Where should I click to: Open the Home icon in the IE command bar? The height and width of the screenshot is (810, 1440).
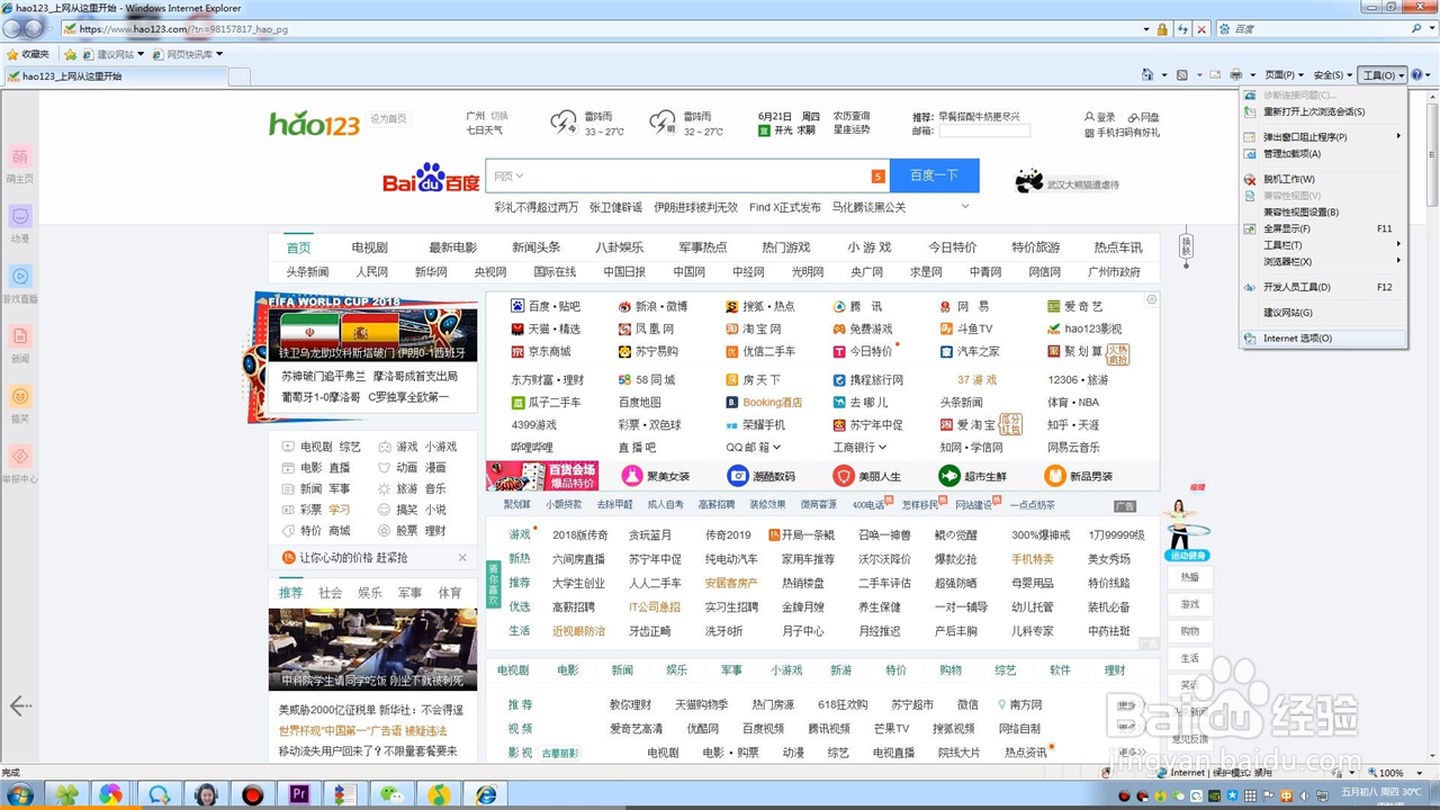(x=1148, y=75)
